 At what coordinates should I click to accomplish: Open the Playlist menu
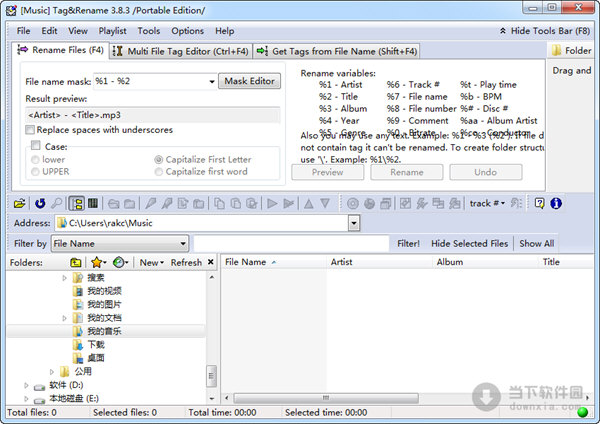(112, 31)
